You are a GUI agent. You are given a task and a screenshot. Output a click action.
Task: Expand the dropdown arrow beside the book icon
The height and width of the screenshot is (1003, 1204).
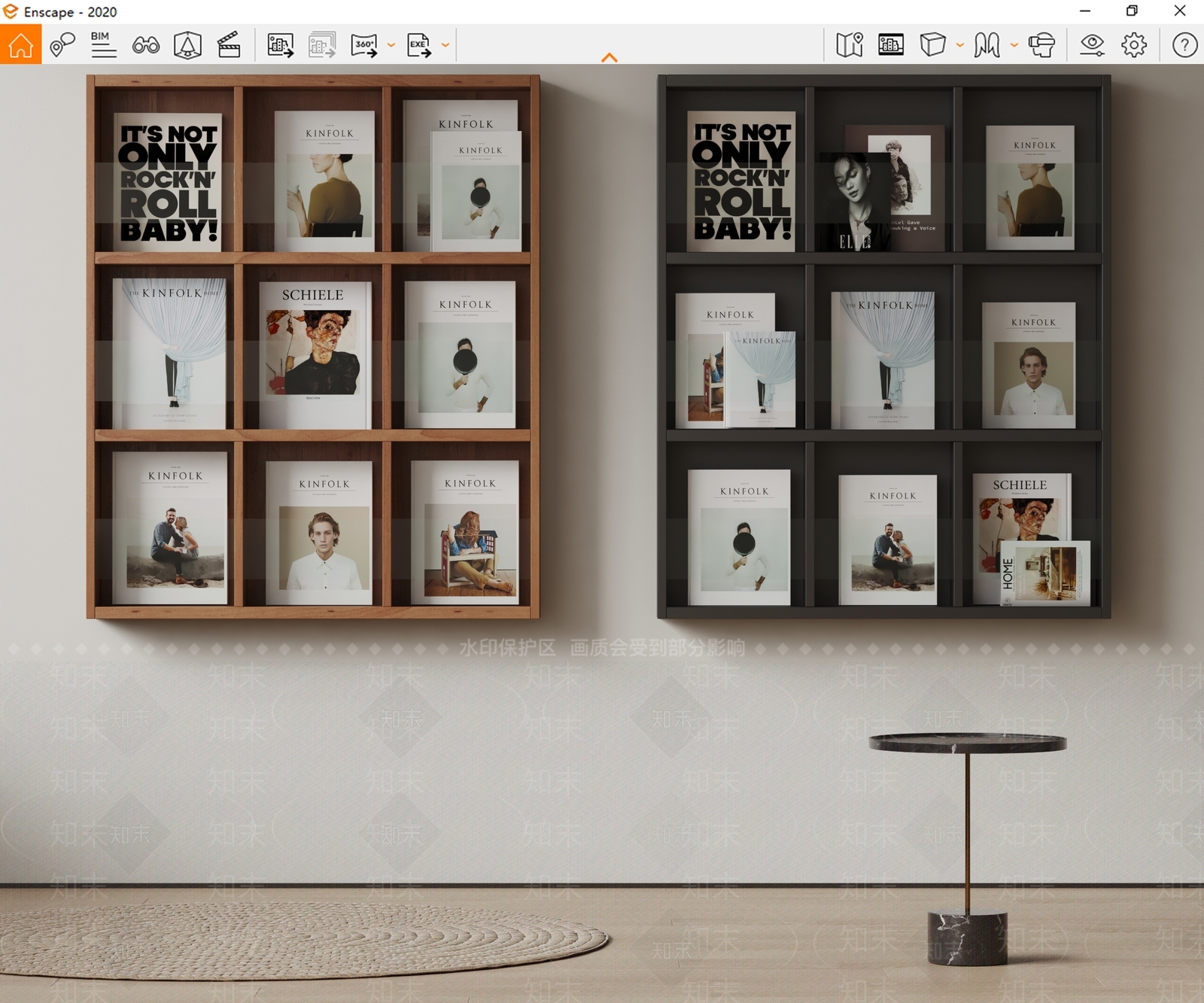pyautogui.click(x=1014, y=45)
